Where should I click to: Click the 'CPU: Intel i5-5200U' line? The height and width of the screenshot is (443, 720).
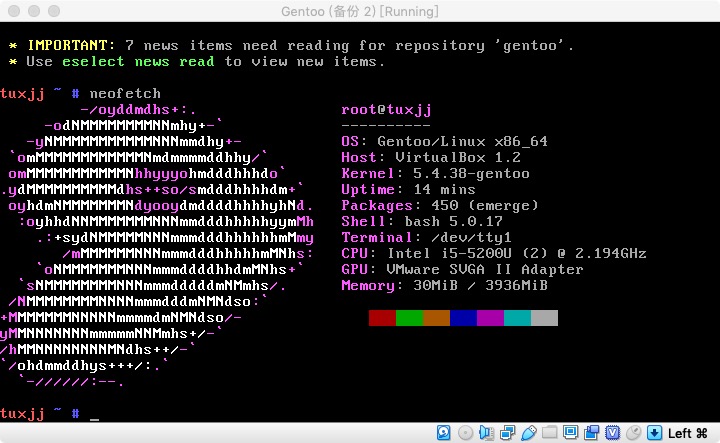[x=494, y=253]
